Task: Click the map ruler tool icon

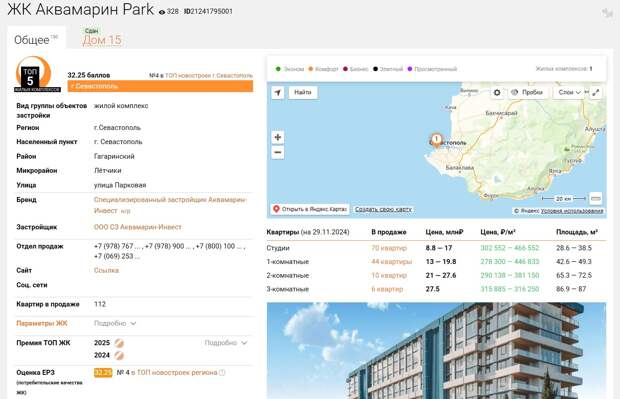Action: point(595,198)
